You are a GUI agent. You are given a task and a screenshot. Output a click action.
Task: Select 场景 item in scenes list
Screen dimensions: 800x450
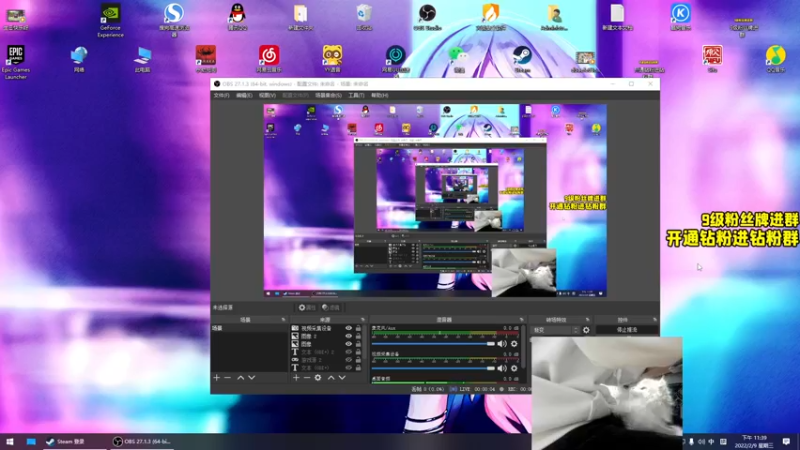click(x=249, y=328)
